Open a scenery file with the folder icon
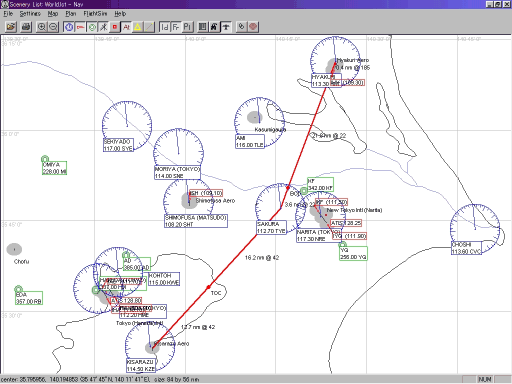The image size is (512, 384). pos(11,27)
